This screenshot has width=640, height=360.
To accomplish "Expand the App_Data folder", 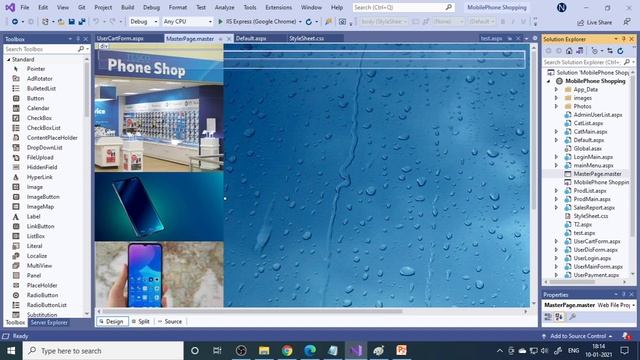I will 556,89.
